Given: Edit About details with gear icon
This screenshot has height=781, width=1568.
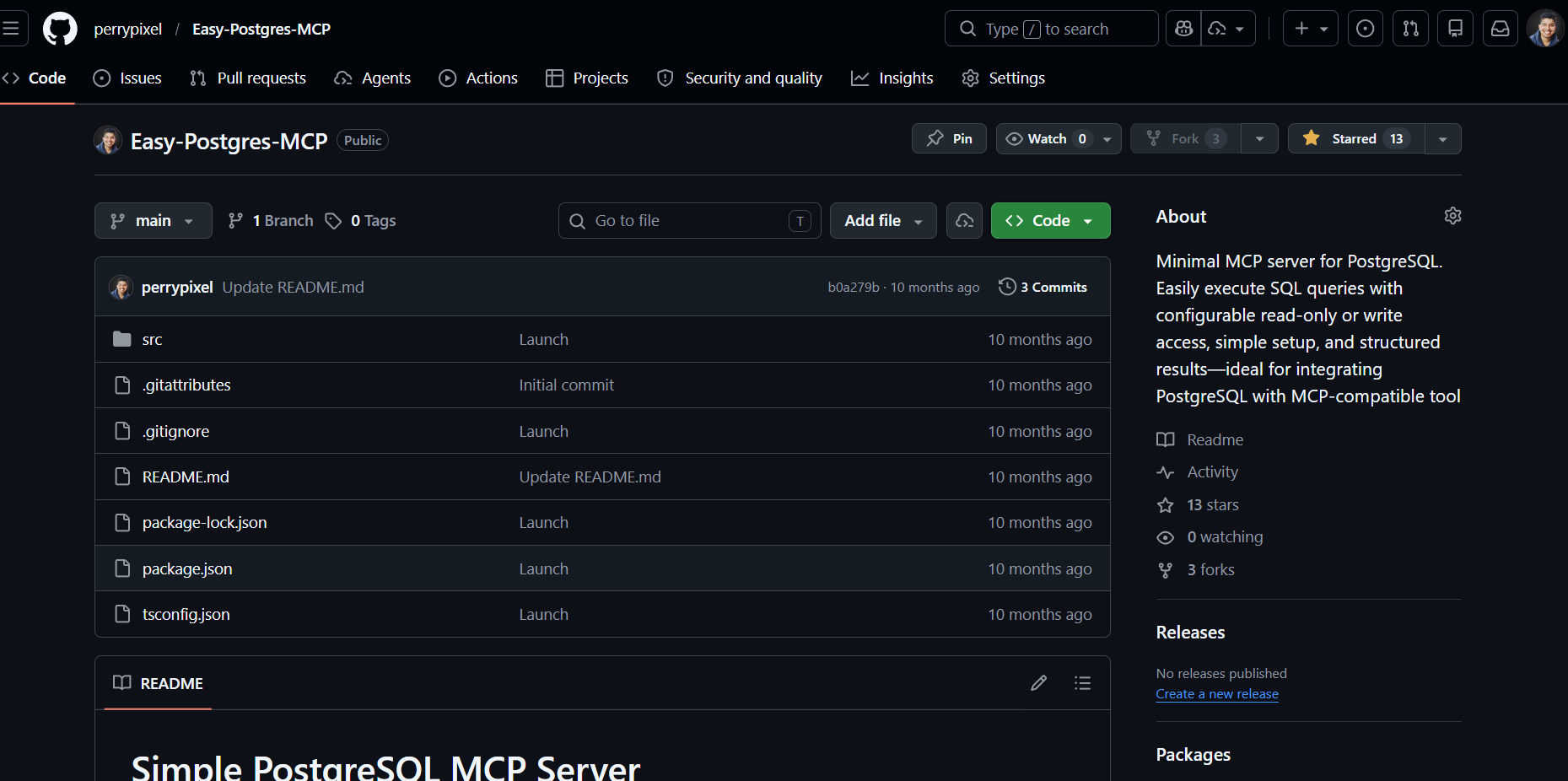Looking at the screenshot, I should (1452, 216).
